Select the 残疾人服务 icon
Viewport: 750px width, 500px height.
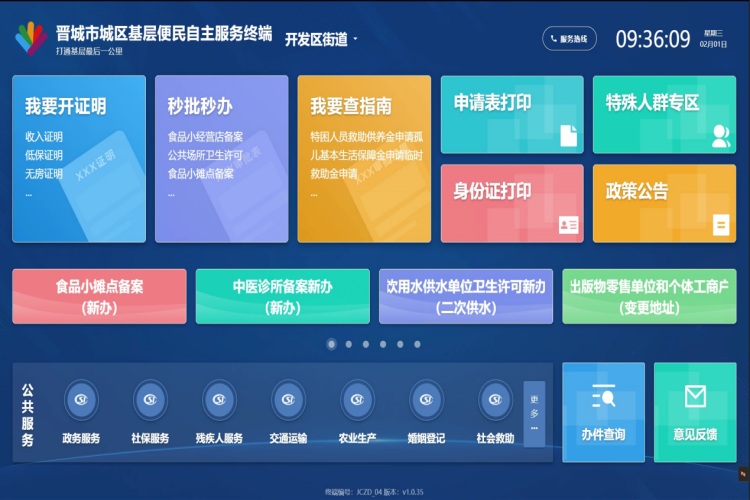(x=219, y=401)
